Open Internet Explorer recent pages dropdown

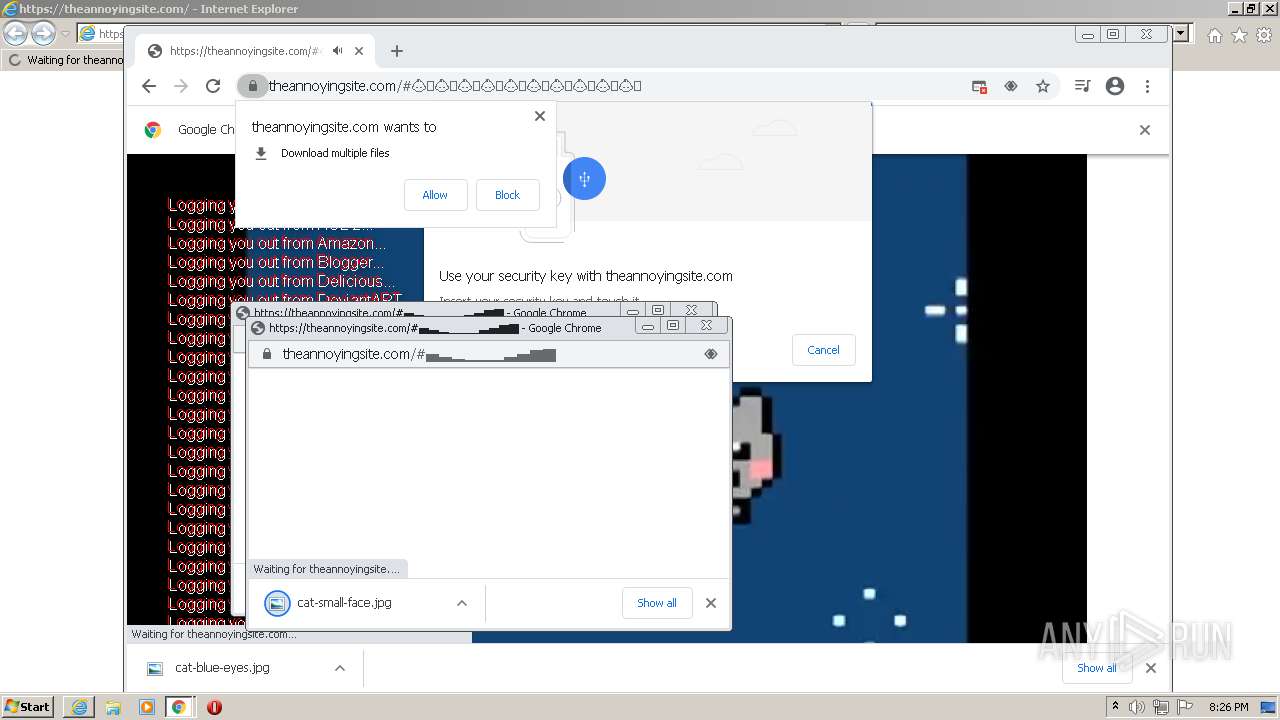click(x=65, y=34)
